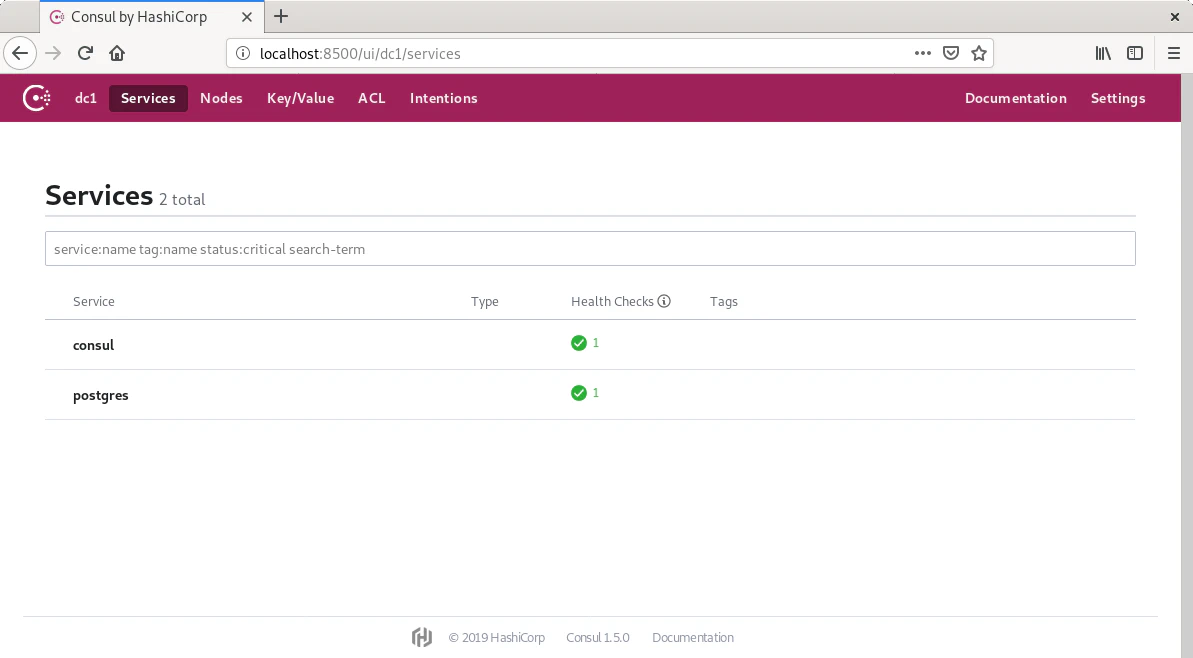Viewport: 1193px width, 658px height.
Task: Open the browser library icon
Action: pos(1103,53)
